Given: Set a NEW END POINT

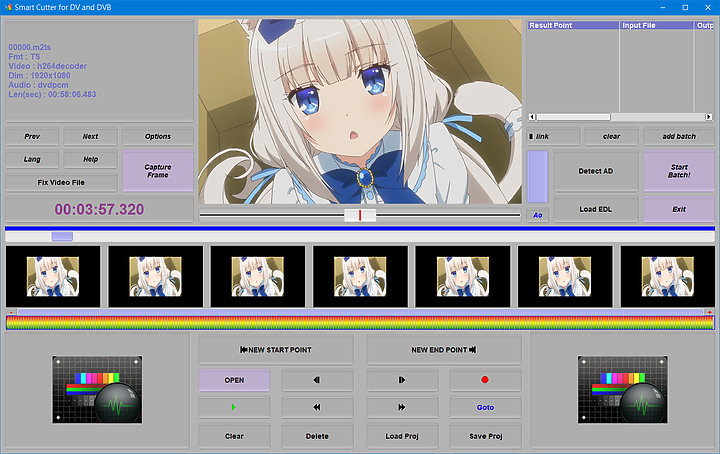Looking at the screenshot, I should (444, 350).
